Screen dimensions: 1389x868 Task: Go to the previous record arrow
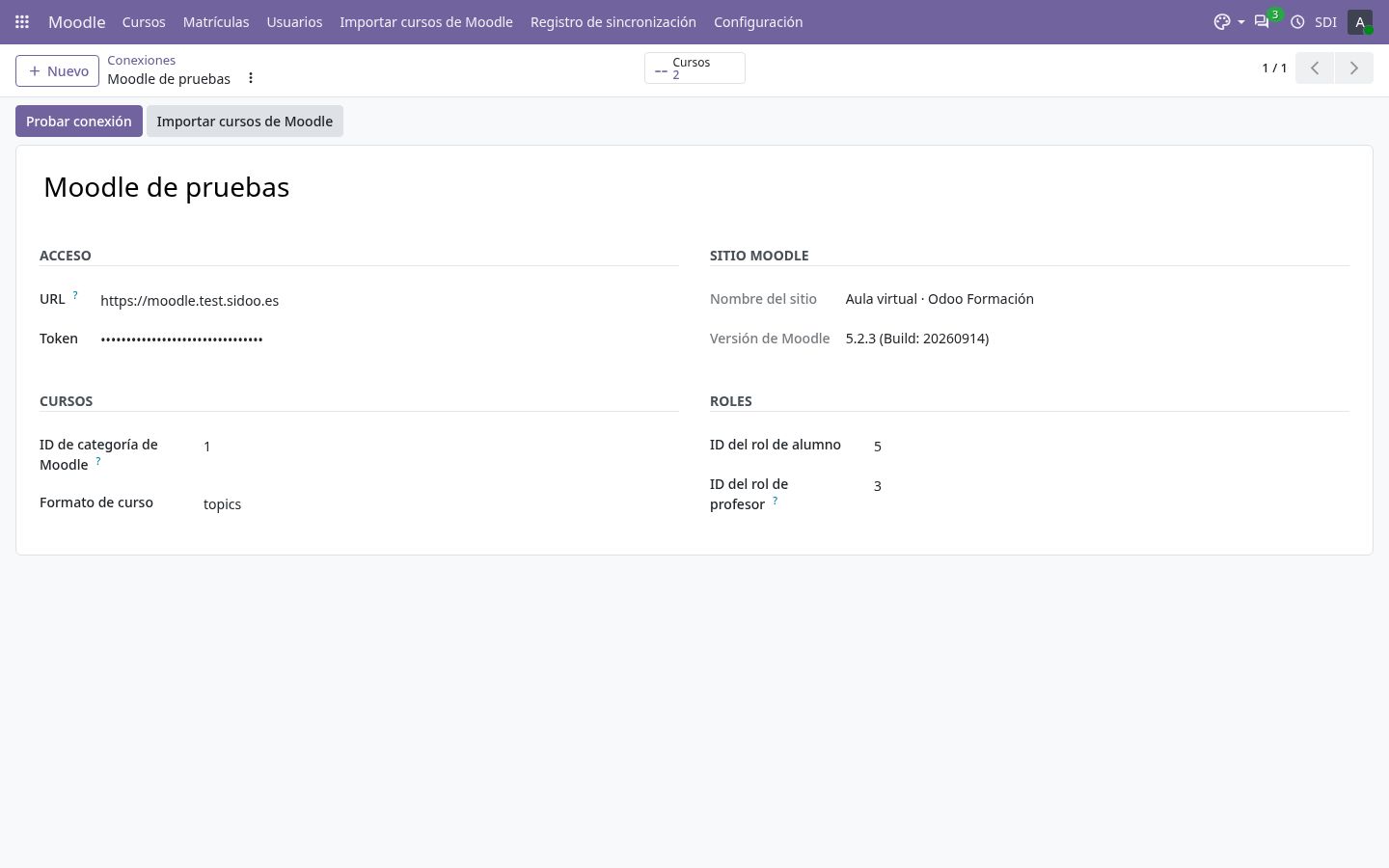(x=1315, y=68)
